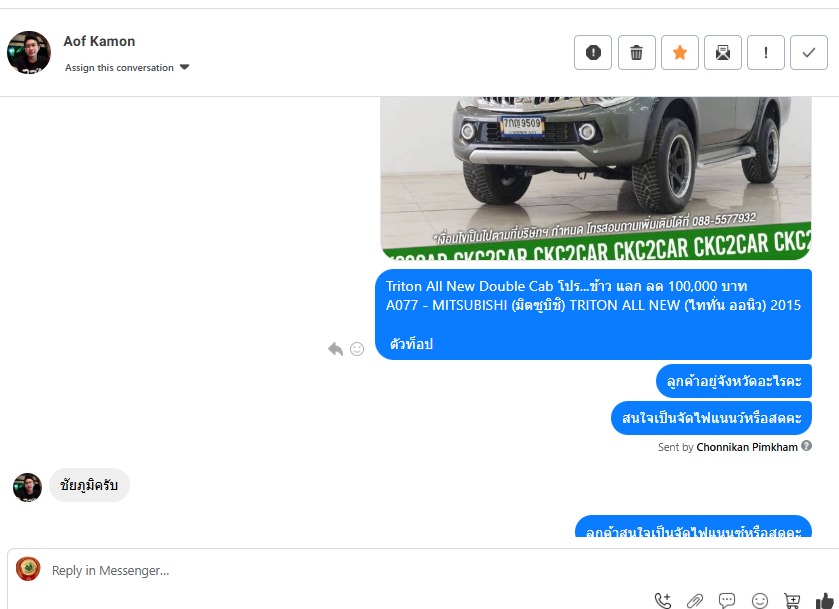Attach a file using the paperclip icon

pos(695,600)
